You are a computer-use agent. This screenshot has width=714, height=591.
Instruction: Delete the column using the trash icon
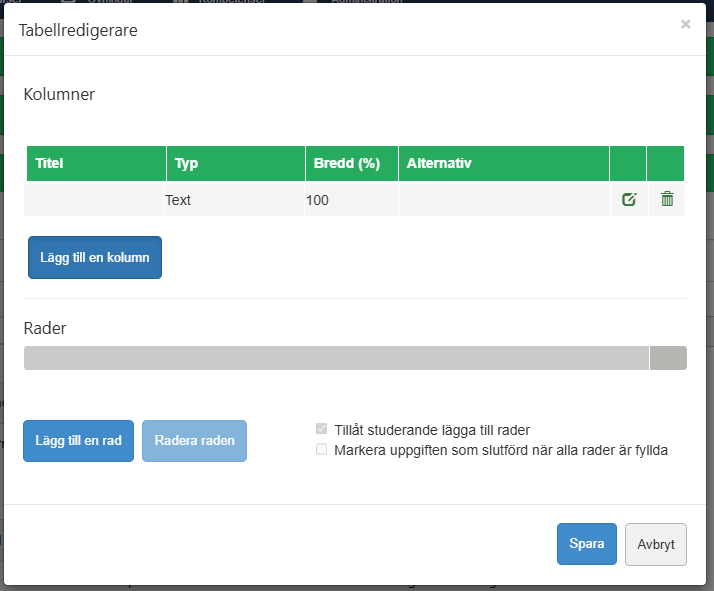(667, 200)
